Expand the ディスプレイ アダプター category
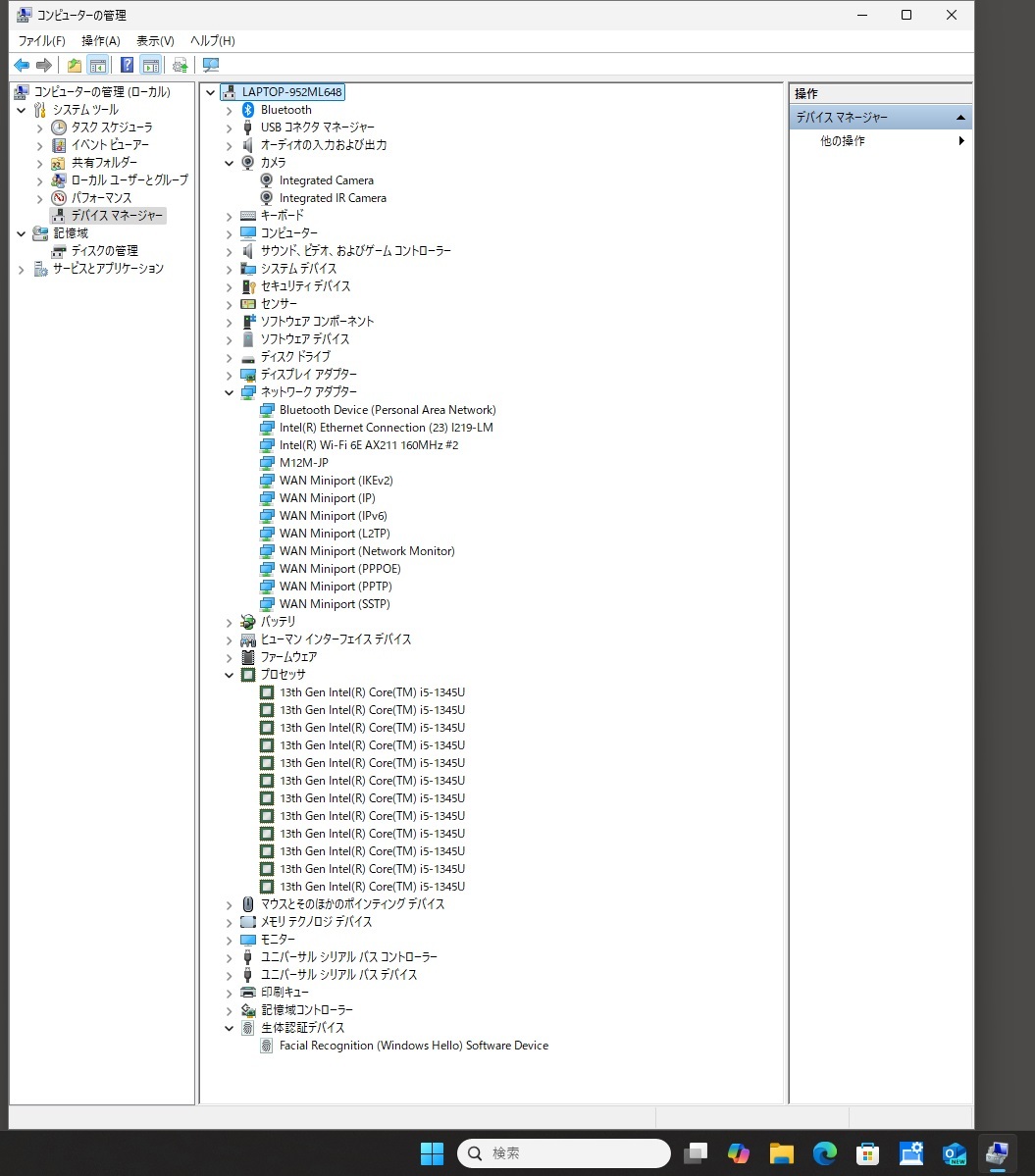The height and width of the screenshot is (1176, 1035). click(230, 375)
